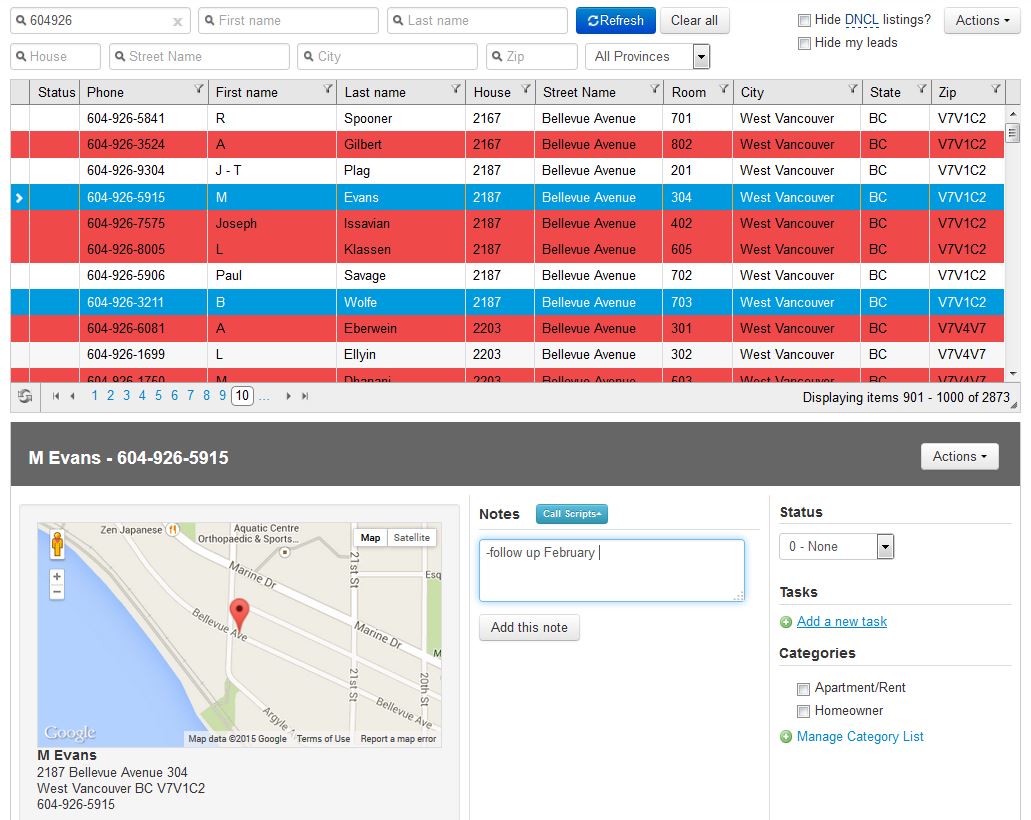Image resolution: width=1031 pixels, height=820 pixels.
Task: Click Report a map error link
Action: pos(398,738)
